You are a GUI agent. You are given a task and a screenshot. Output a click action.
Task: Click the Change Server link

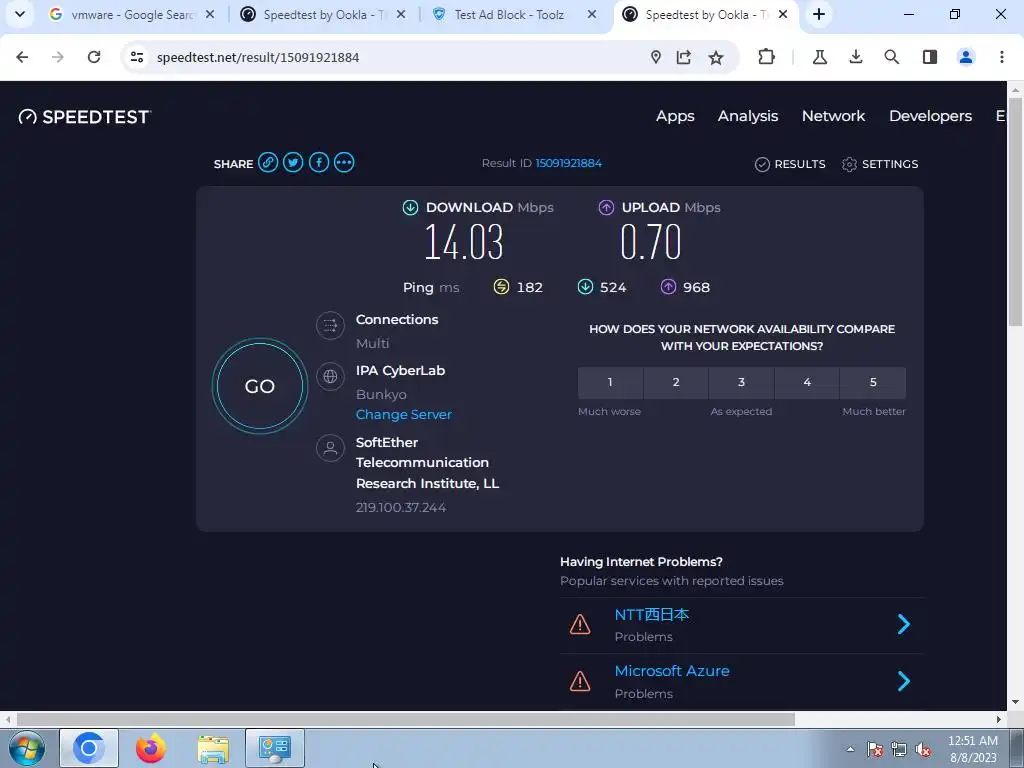pyautogui.click(x=404, y=415)
